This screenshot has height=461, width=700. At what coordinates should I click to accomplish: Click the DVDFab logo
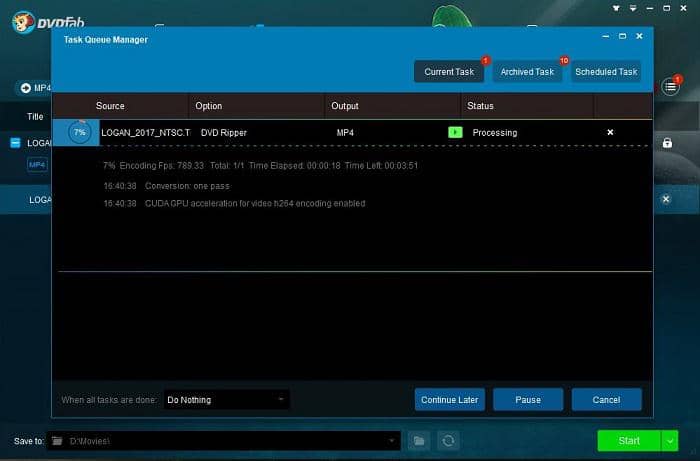pos(48,21)
